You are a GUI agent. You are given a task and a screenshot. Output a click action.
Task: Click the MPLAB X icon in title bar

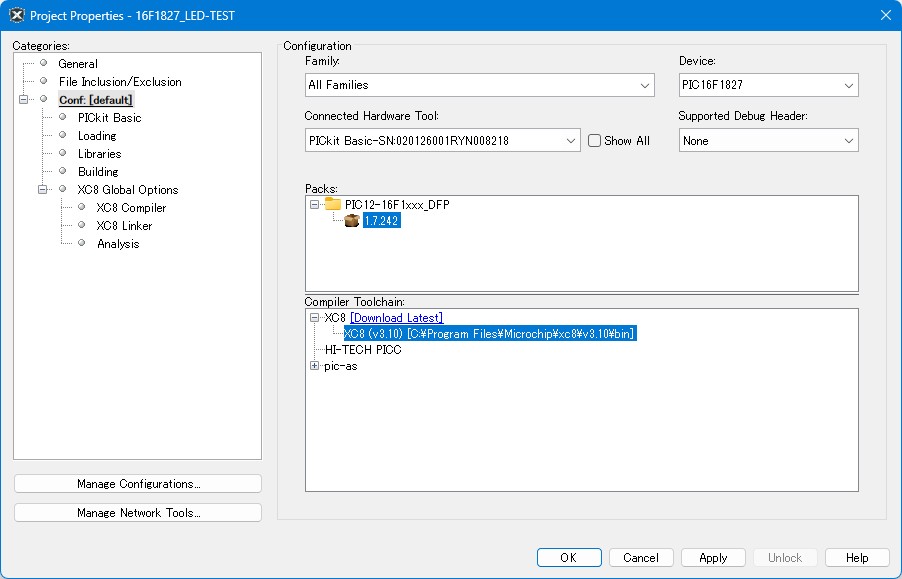coord(16,15)
